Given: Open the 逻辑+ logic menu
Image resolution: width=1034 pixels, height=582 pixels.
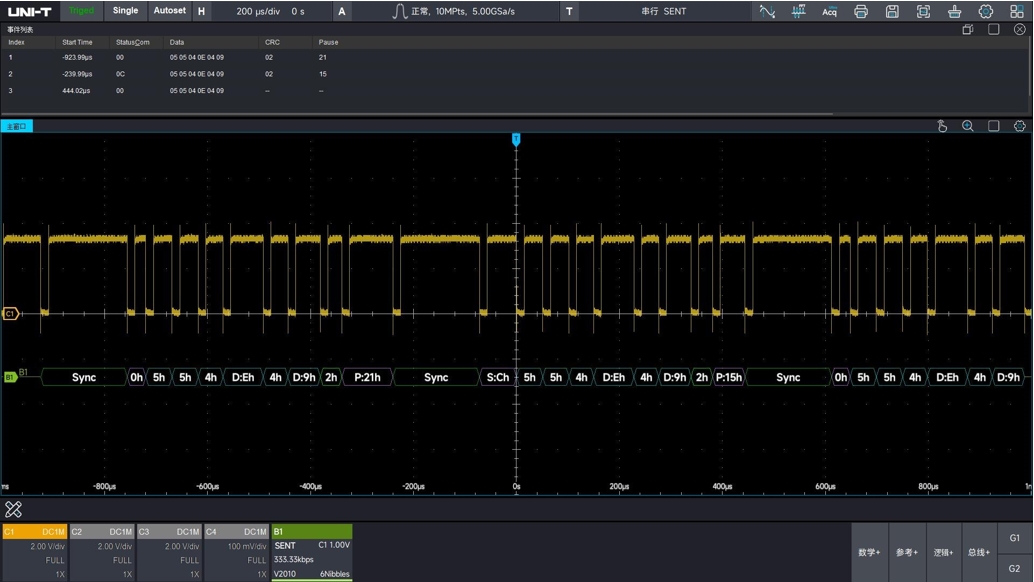Looking at the screenshot, I should [x=944, y=552].
